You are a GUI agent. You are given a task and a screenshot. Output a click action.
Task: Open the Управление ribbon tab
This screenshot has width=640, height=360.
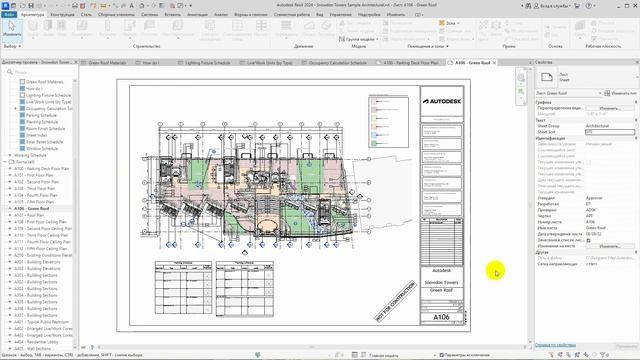340,14
